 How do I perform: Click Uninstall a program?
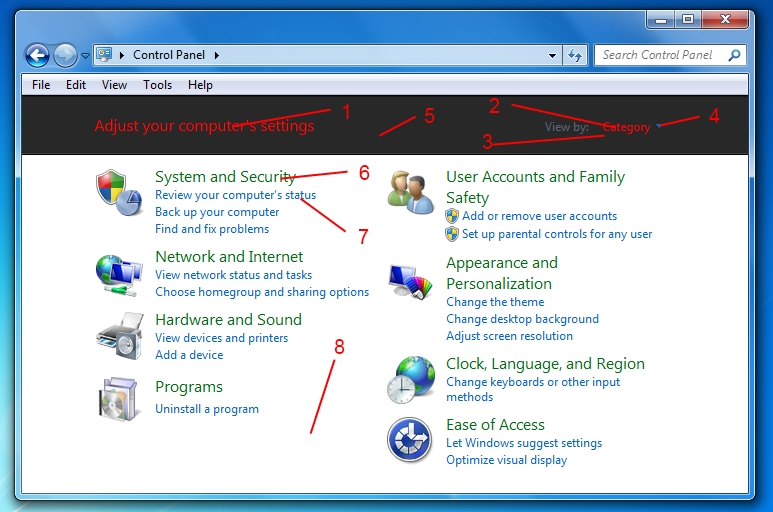click(x=207, y=409)
